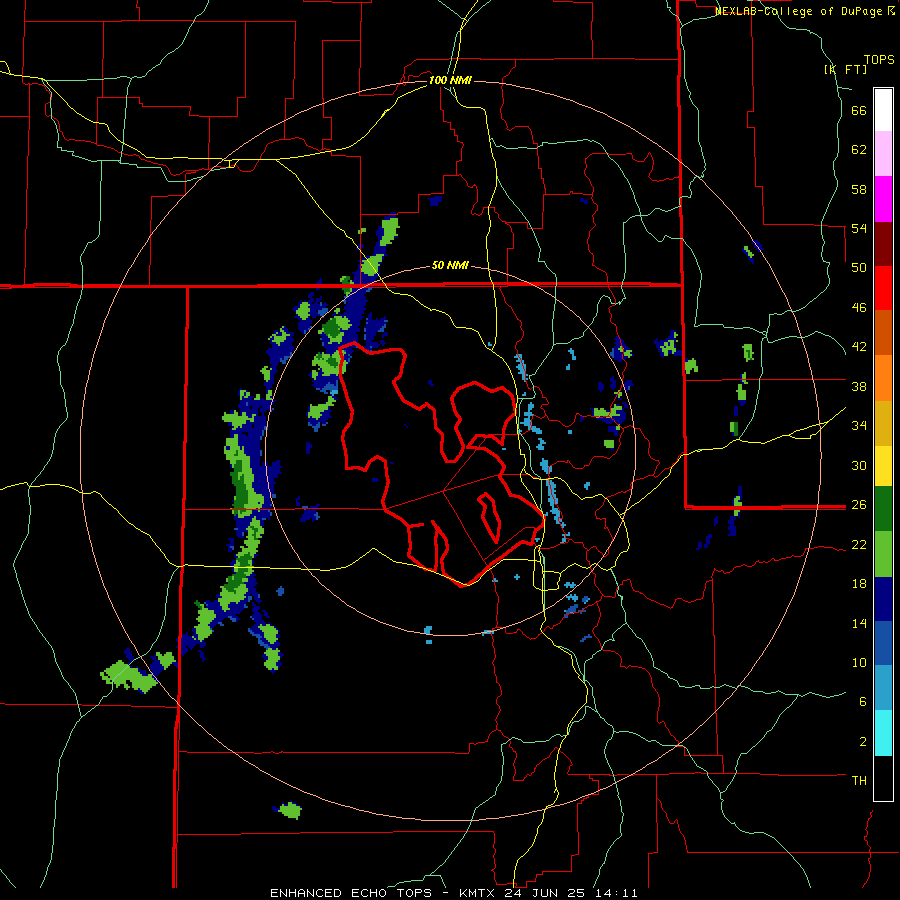The width and height of the screenshot is (900, 900).
Task: Select the gold legend color band
Action: (883, 423)
